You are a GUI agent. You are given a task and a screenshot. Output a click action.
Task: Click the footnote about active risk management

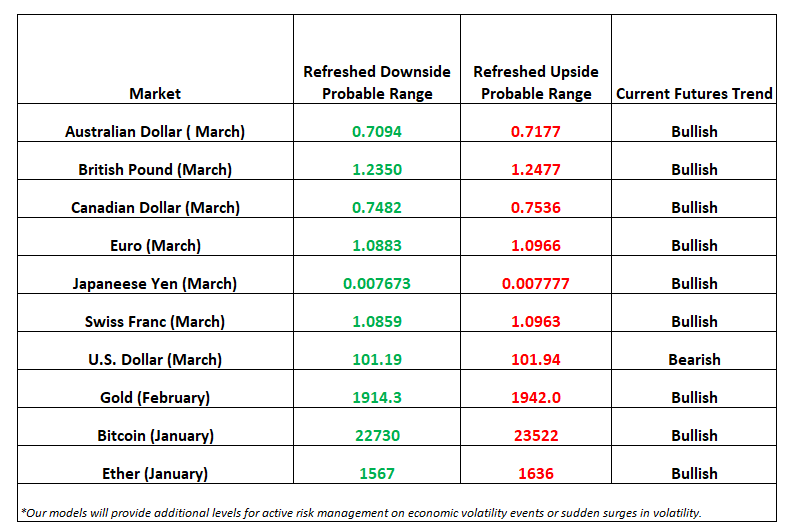(361, 513)
